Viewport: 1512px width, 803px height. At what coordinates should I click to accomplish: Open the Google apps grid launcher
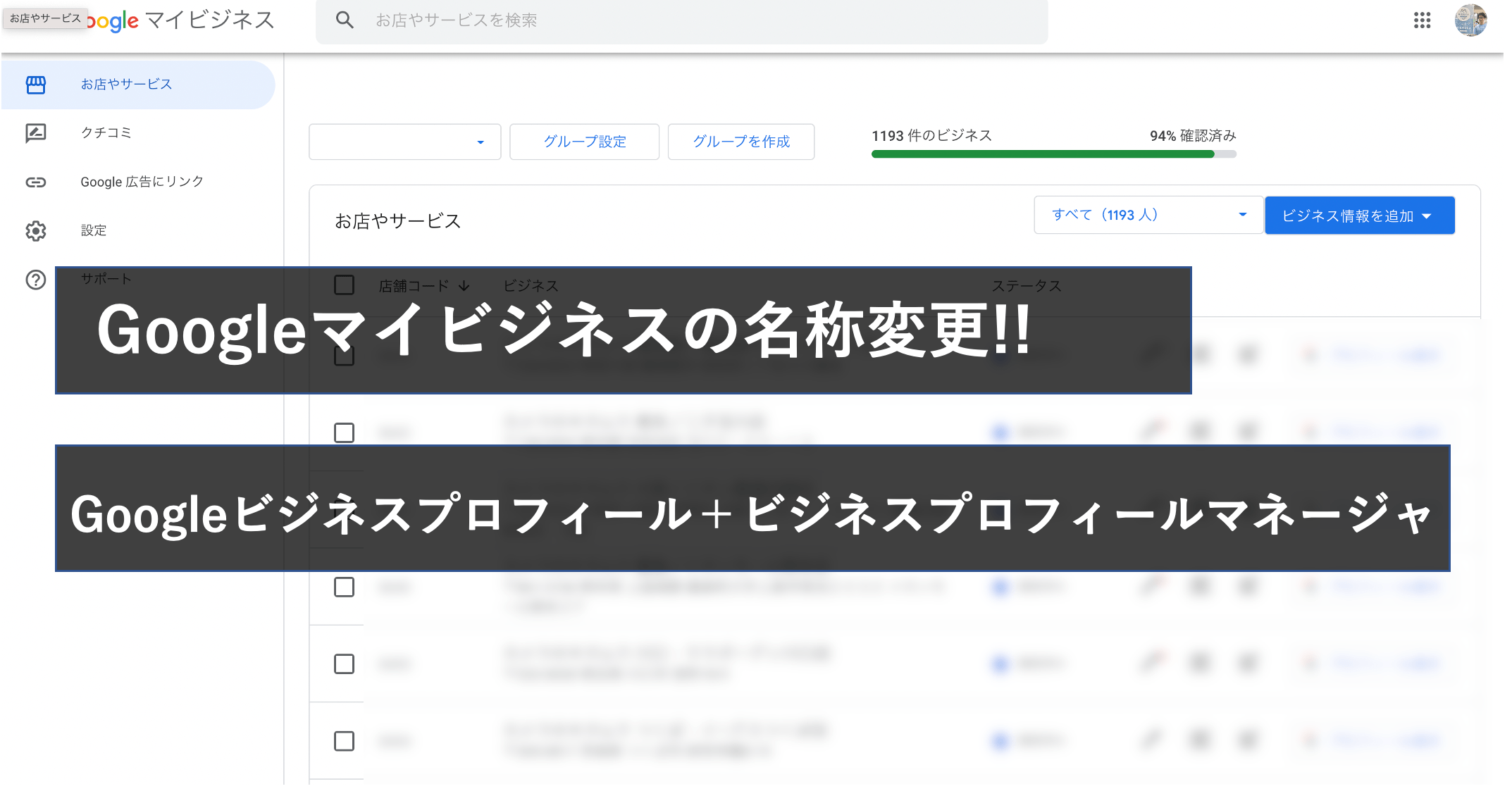coord(1423,20)
